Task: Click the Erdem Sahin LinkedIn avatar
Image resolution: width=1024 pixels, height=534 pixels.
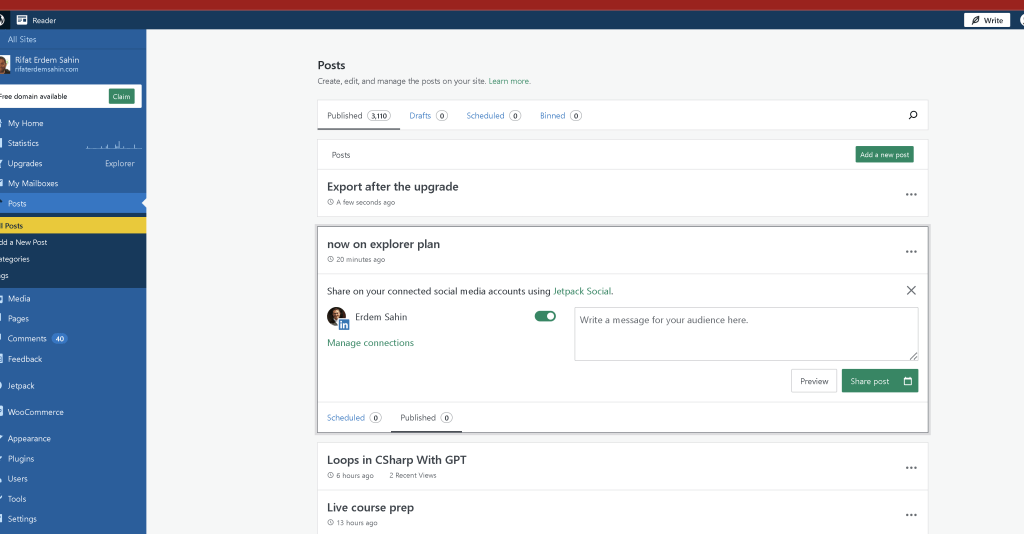Action: point(338,318)
